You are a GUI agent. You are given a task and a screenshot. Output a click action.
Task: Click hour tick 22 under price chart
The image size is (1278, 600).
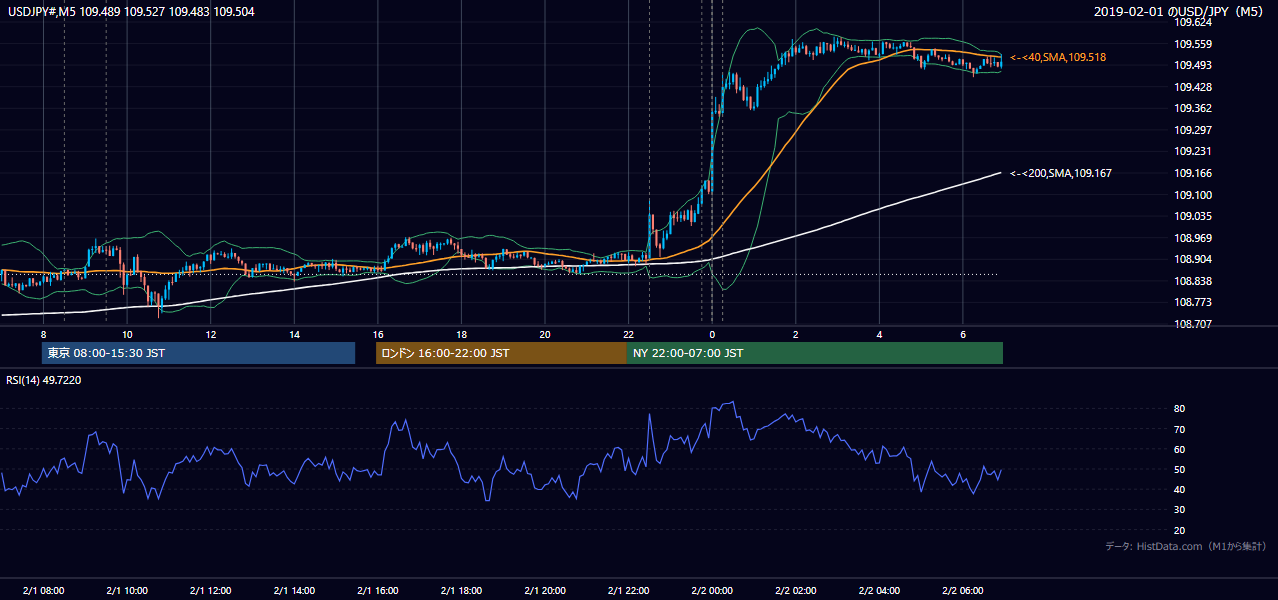point(628,334)
